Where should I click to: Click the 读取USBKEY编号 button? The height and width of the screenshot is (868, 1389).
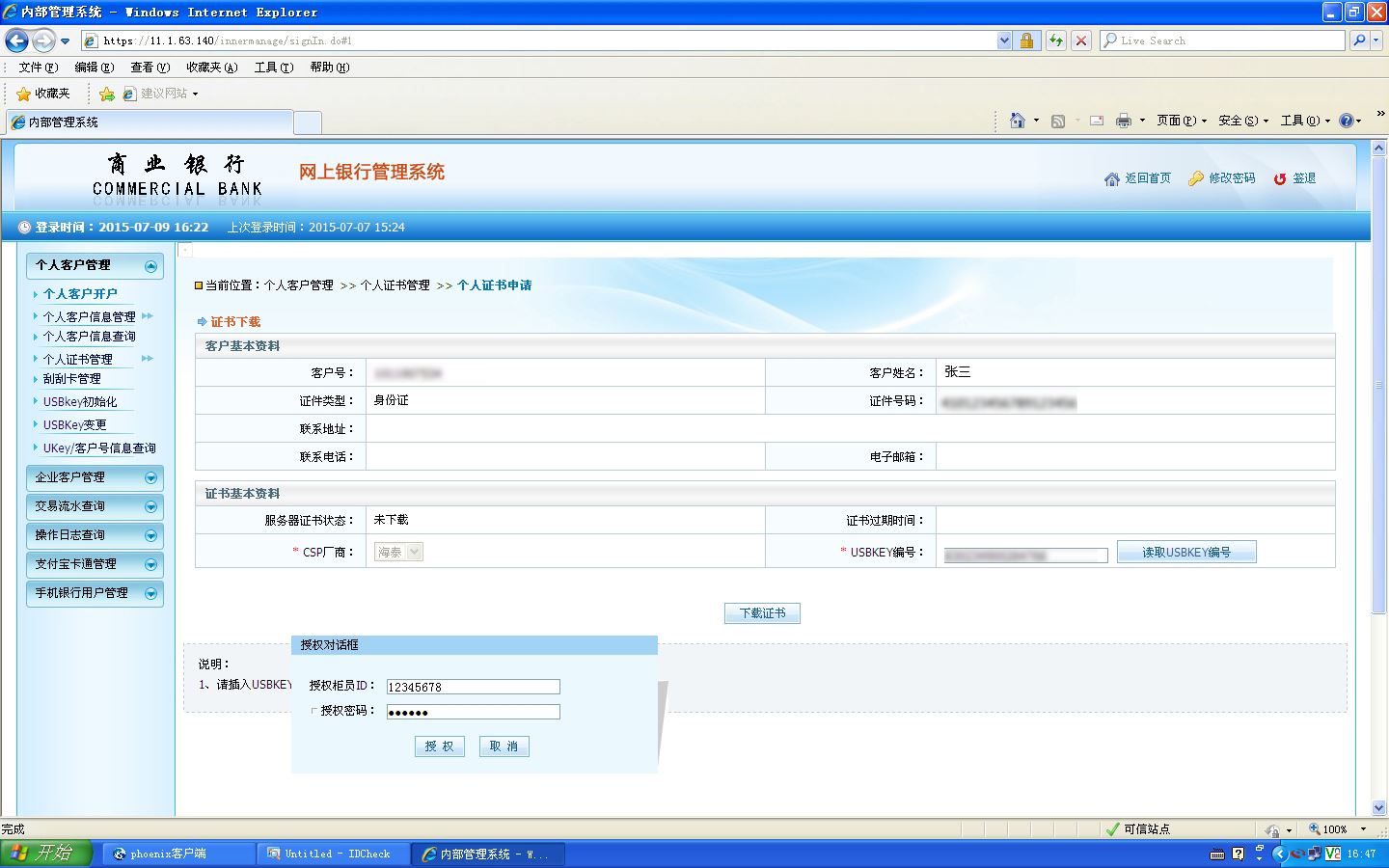coord(1186,553)
